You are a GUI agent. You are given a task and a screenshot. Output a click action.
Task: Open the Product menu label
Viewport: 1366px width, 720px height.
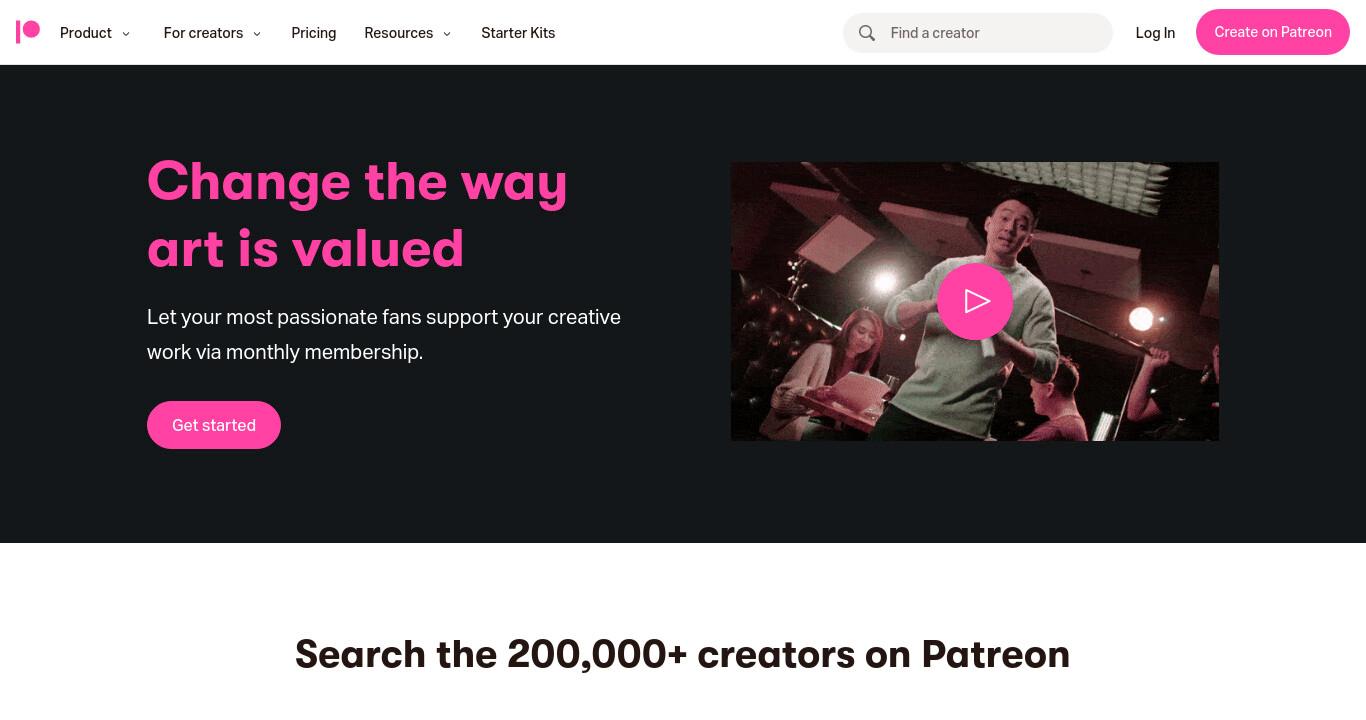86,33
